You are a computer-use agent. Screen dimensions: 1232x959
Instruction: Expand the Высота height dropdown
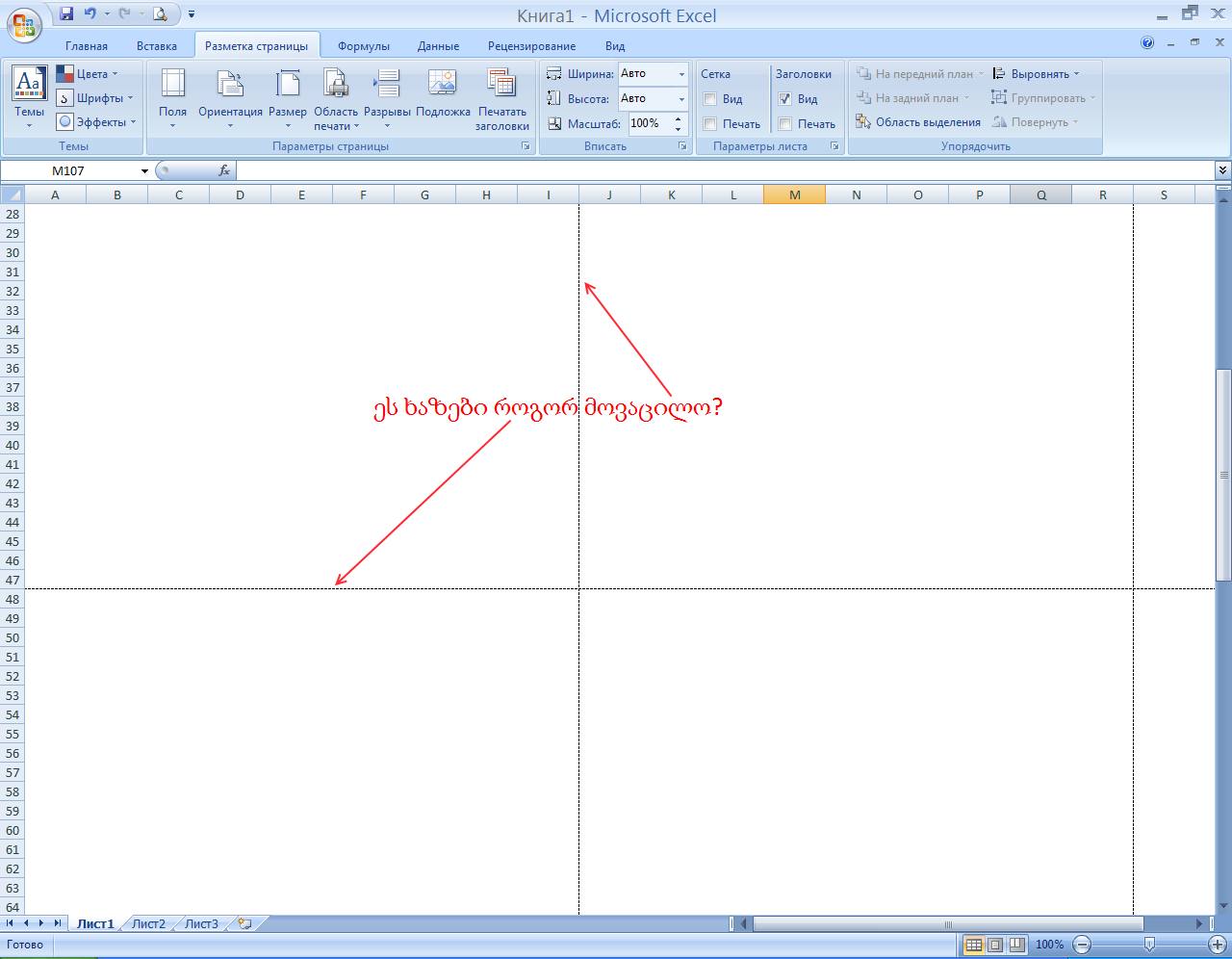pyautogui.click(x=681, y=99)
